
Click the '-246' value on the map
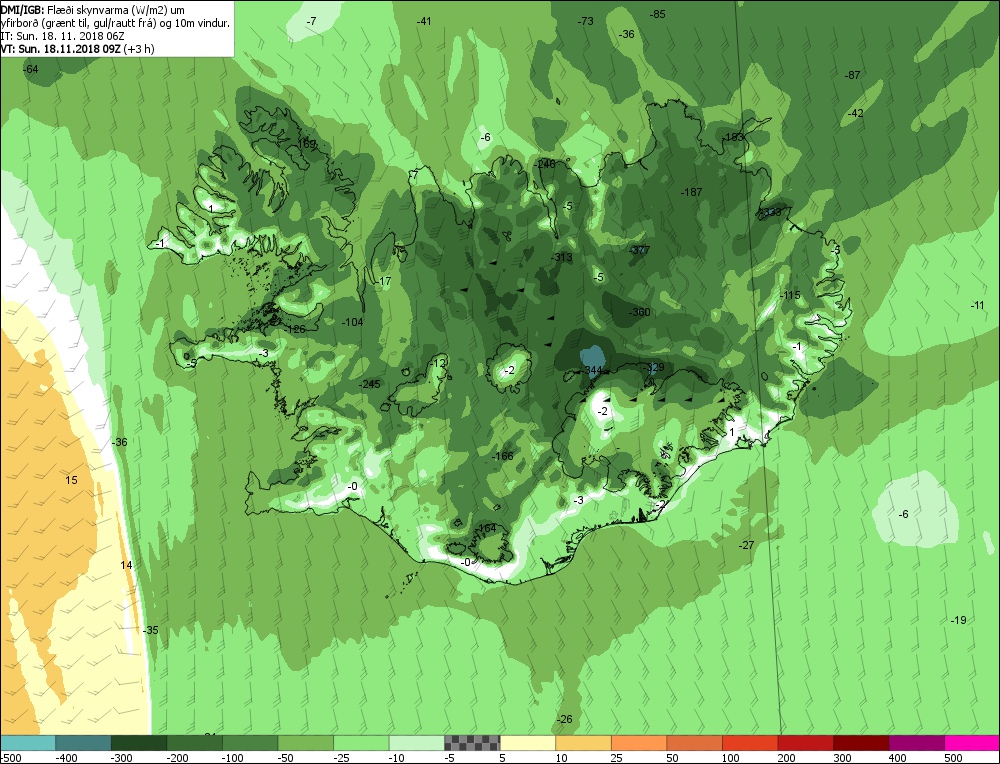click(x=545, y=164)
